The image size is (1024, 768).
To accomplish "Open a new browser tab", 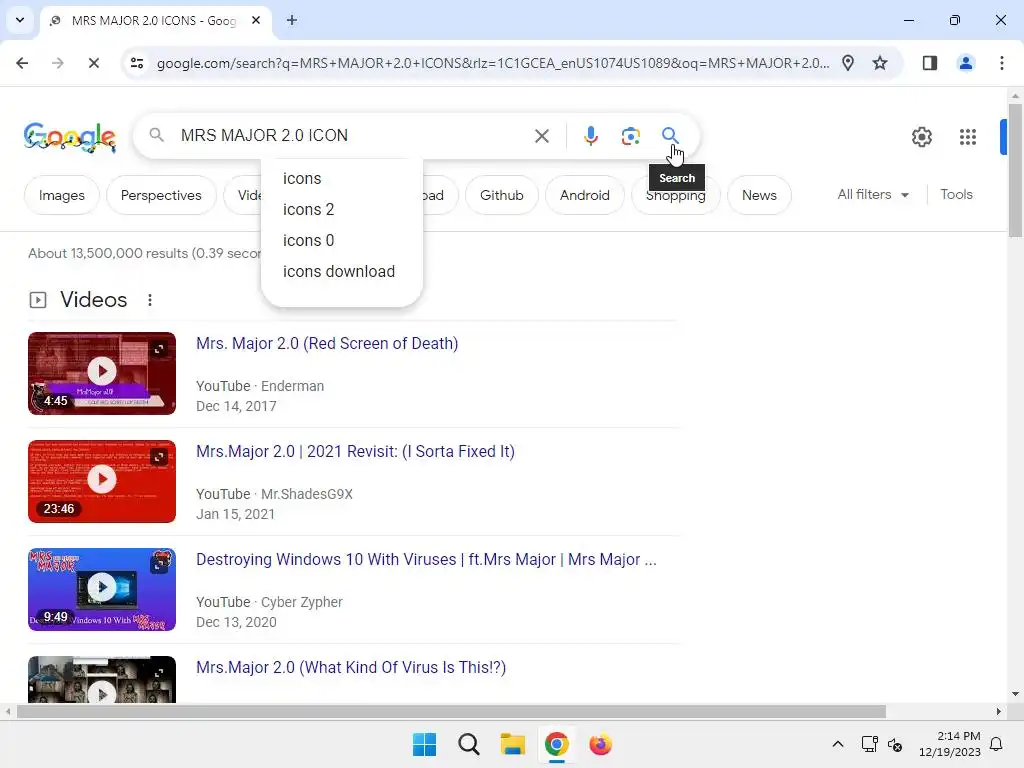I will click(x=292, y=20).
